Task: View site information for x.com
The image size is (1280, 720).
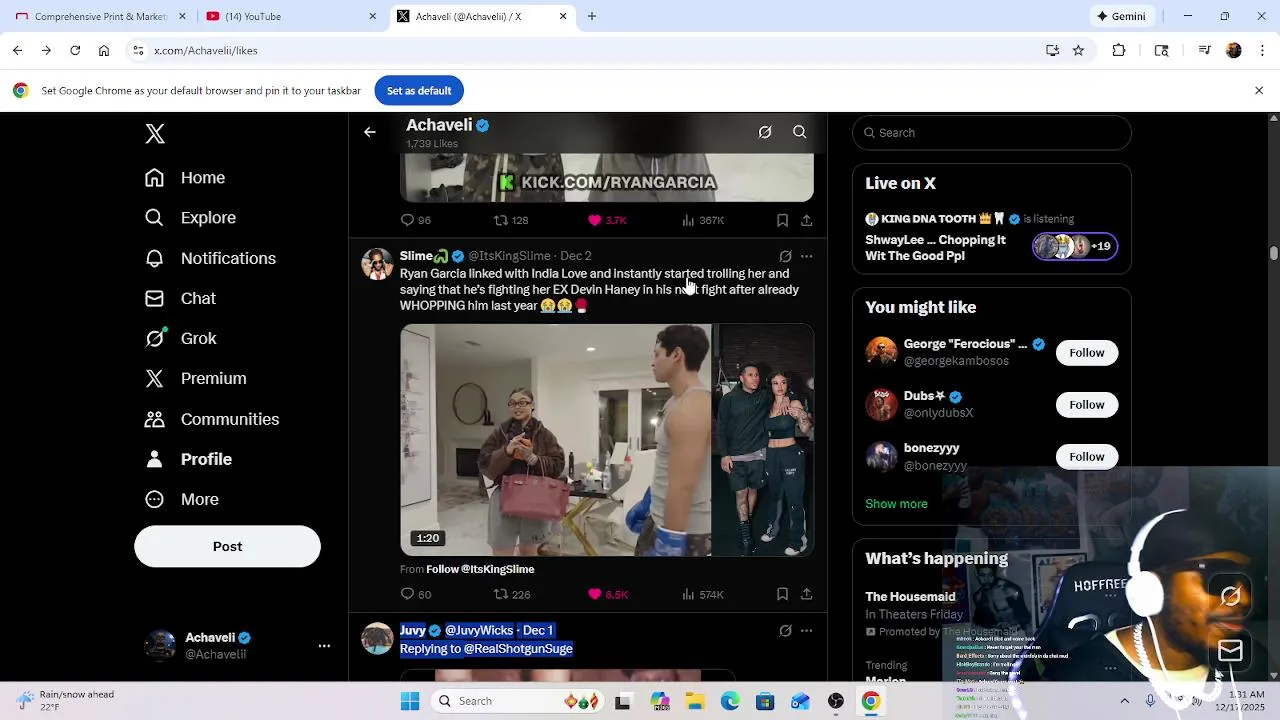Action: click(138, 50)
